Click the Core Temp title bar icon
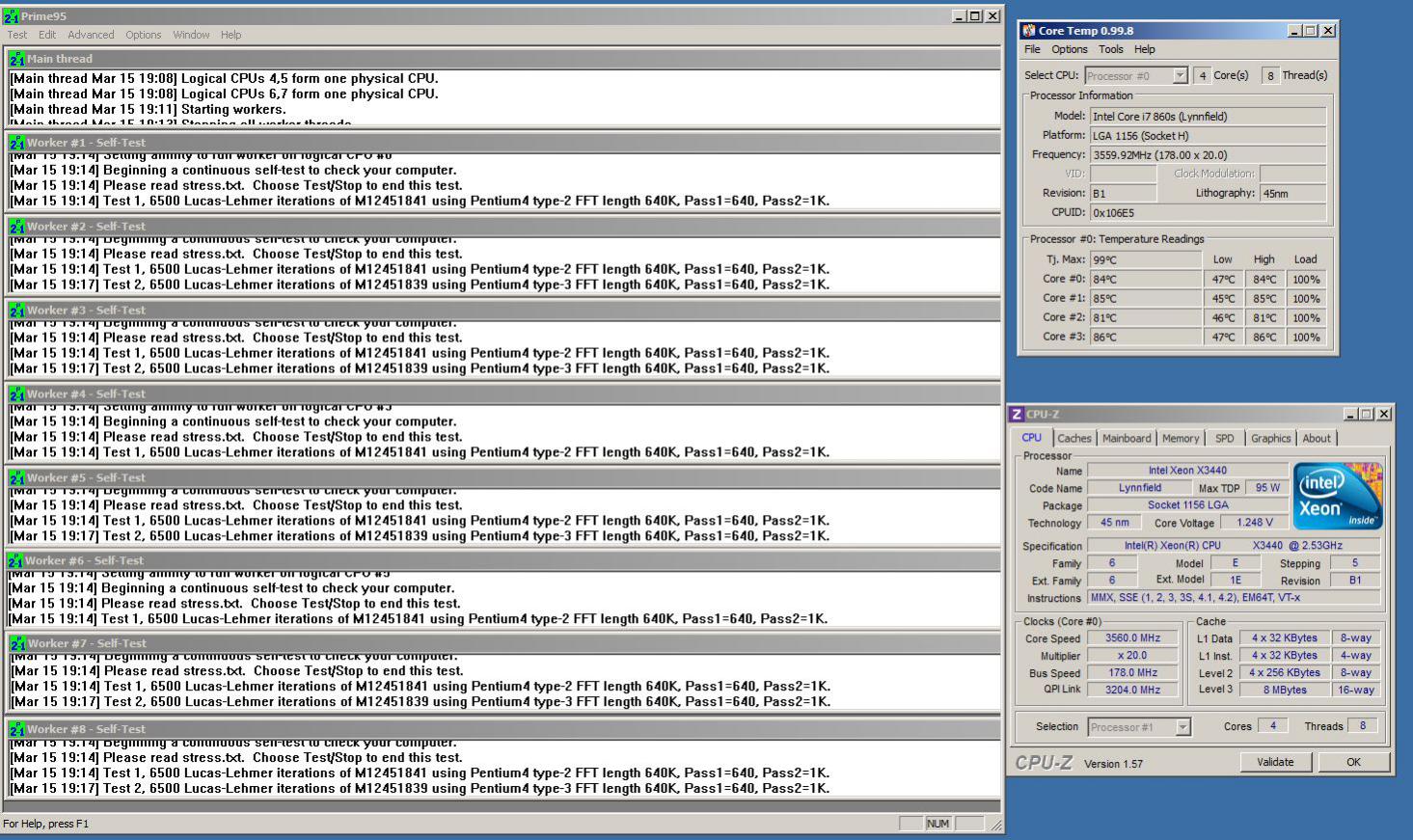This screenshot has width=1413, height=840. (x=1029, y=31)
